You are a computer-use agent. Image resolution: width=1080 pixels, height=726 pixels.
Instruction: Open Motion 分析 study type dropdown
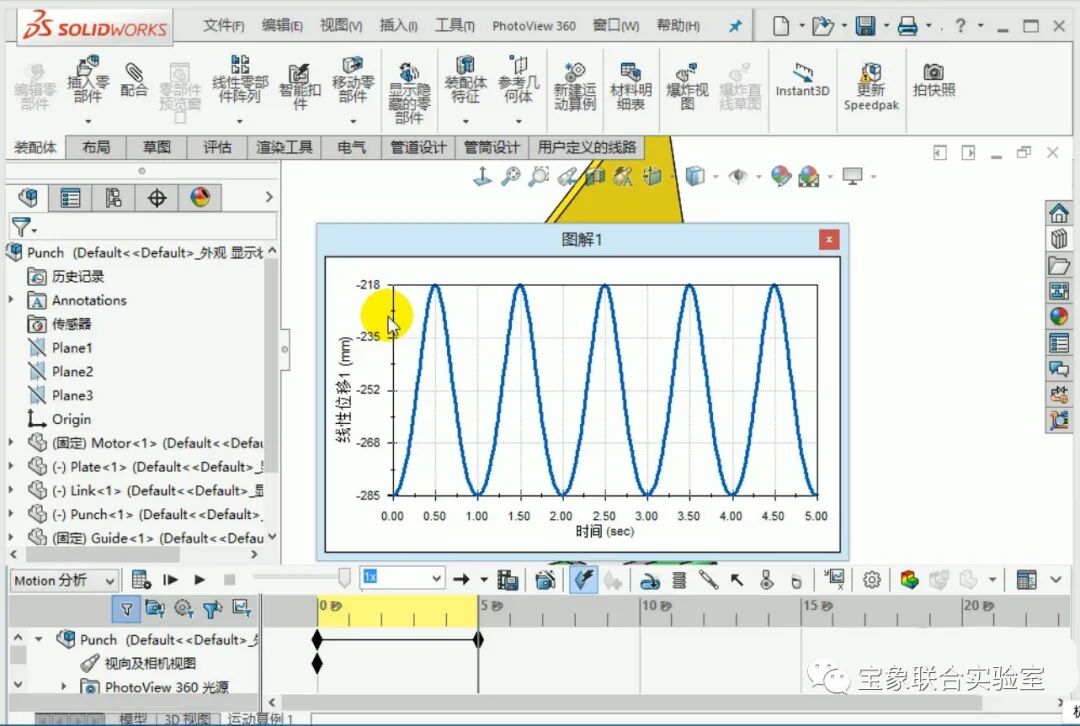(64, 581)
